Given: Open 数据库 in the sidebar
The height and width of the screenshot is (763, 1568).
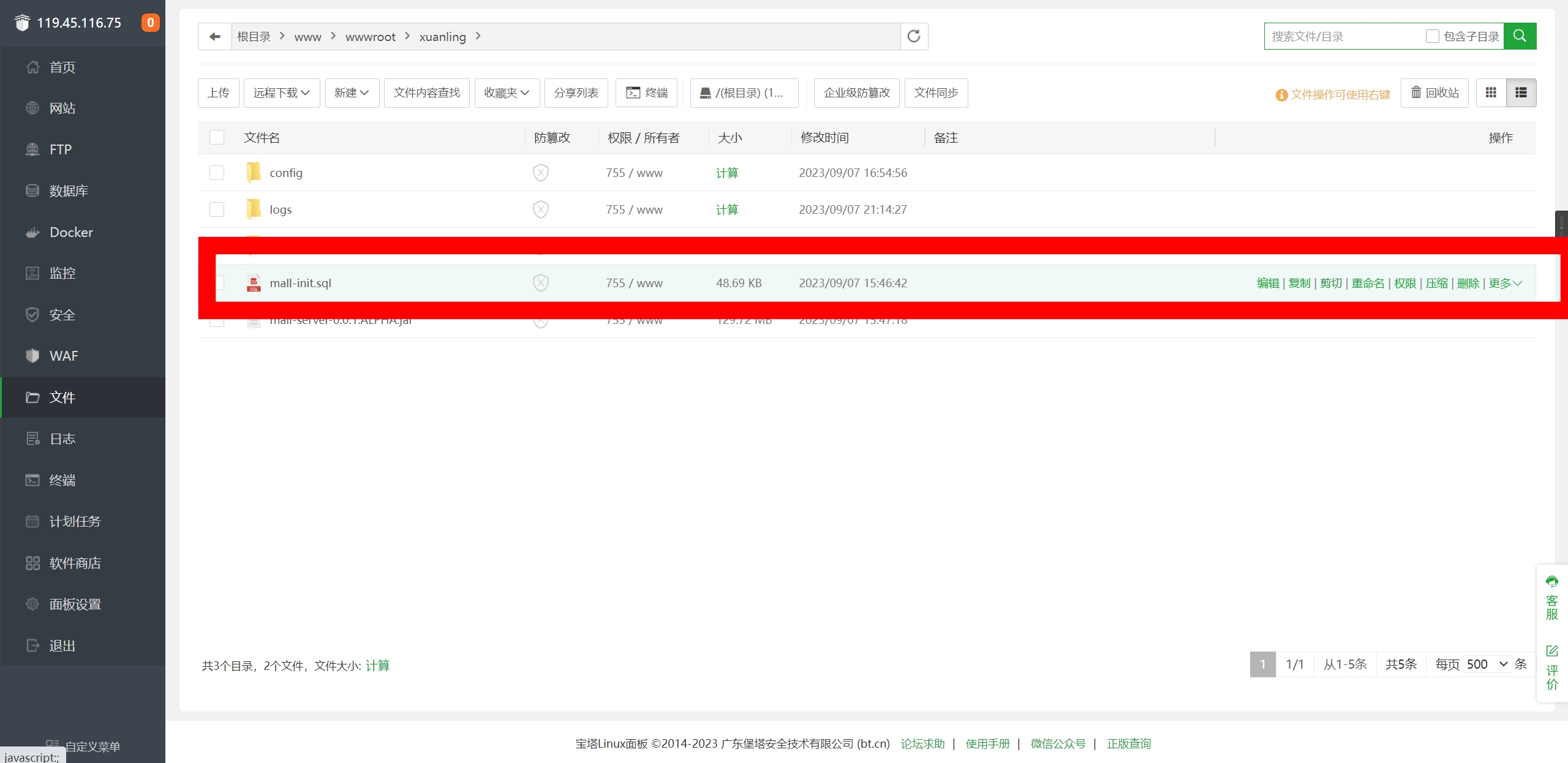Looking at the screenshot, I should click(69, 190).
